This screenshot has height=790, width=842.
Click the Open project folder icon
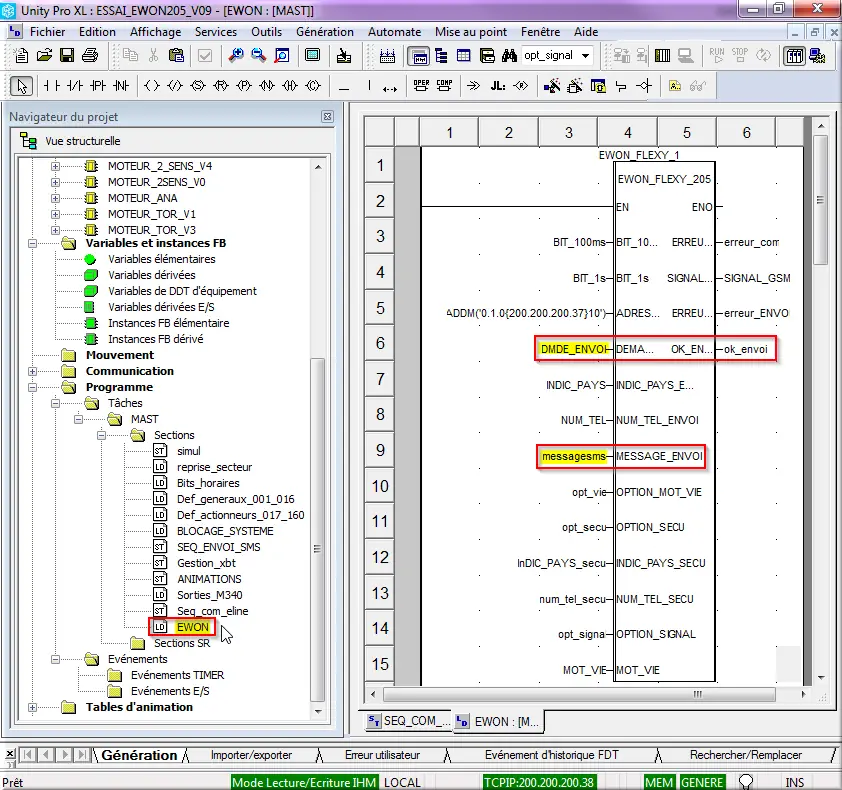(x=45, y=55)
